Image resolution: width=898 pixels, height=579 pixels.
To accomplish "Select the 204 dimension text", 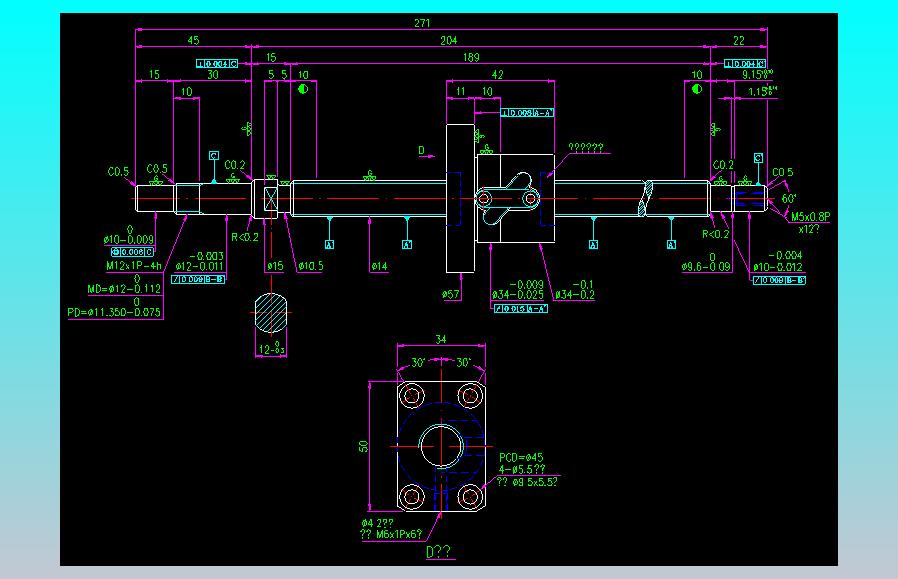I will tap(448, 40).
